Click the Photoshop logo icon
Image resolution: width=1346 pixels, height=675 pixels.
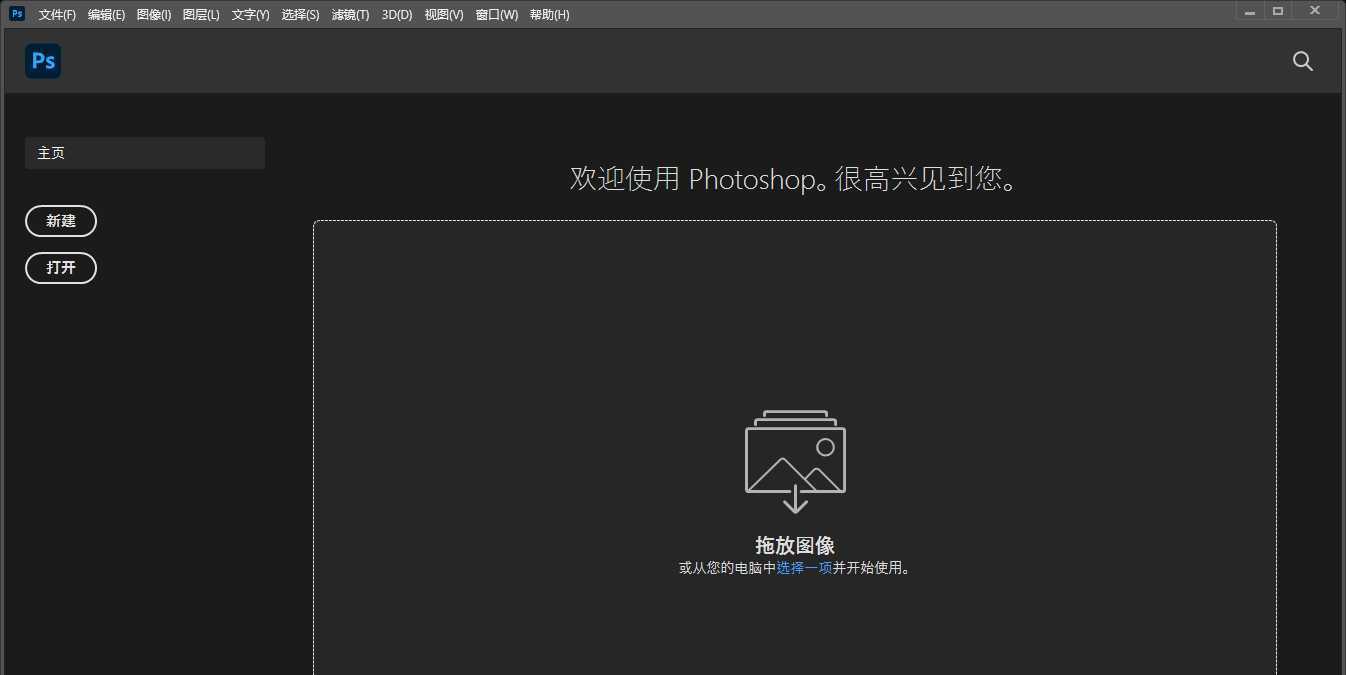click(42, 60)
